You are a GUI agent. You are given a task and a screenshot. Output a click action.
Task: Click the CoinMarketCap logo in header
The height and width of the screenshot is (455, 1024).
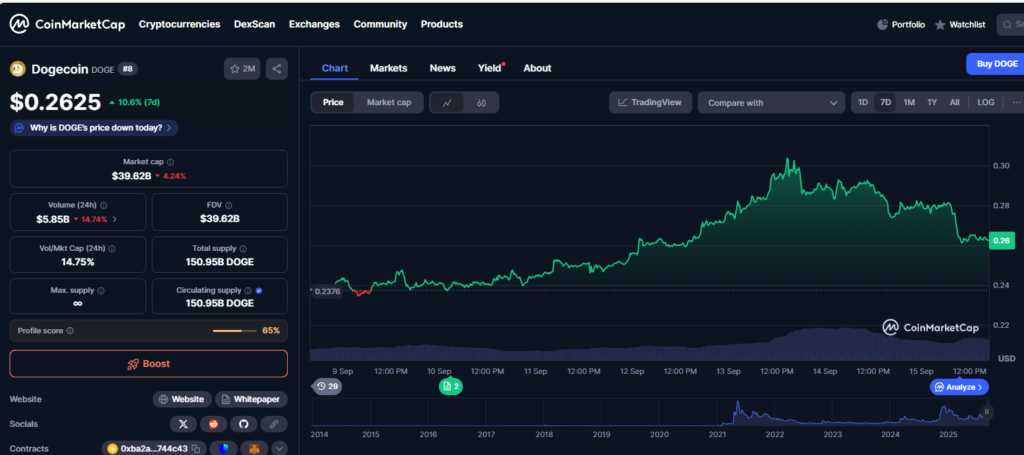coord(67,24)
